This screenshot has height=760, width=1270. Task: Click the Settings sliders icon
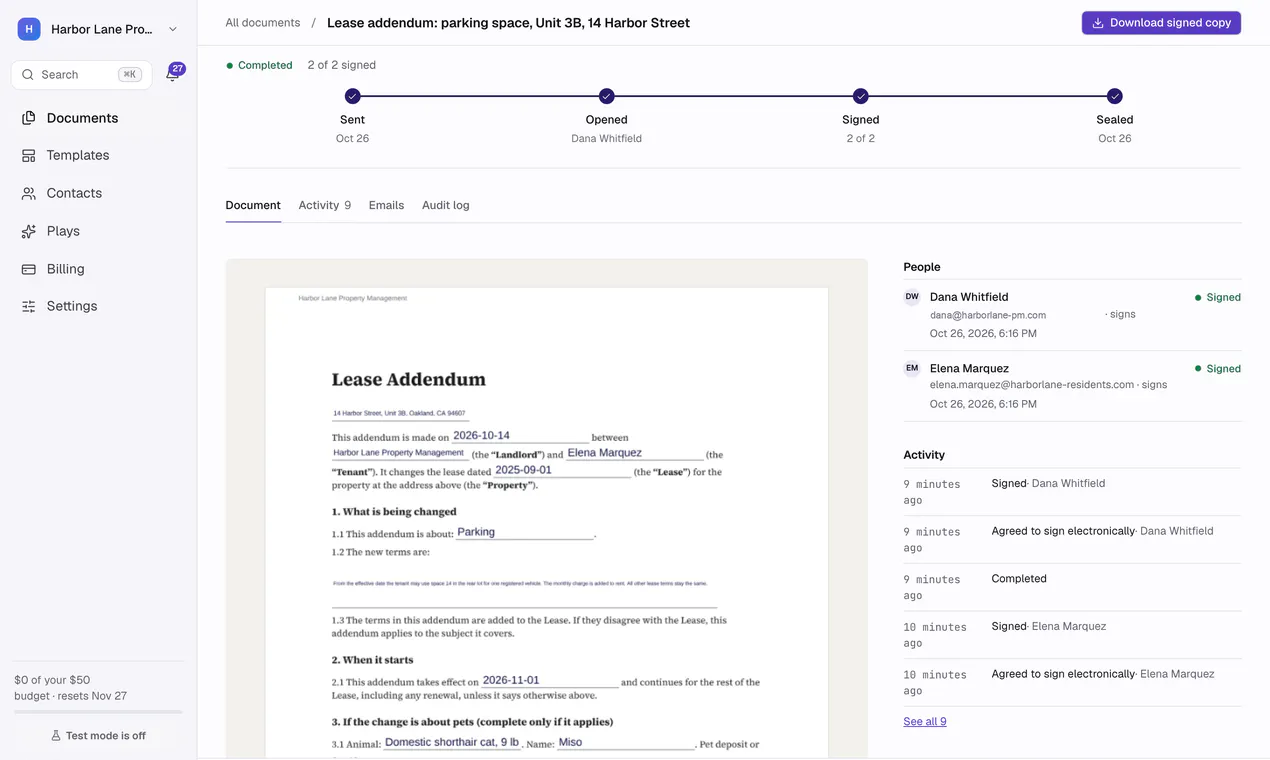(x=29, y=306)
